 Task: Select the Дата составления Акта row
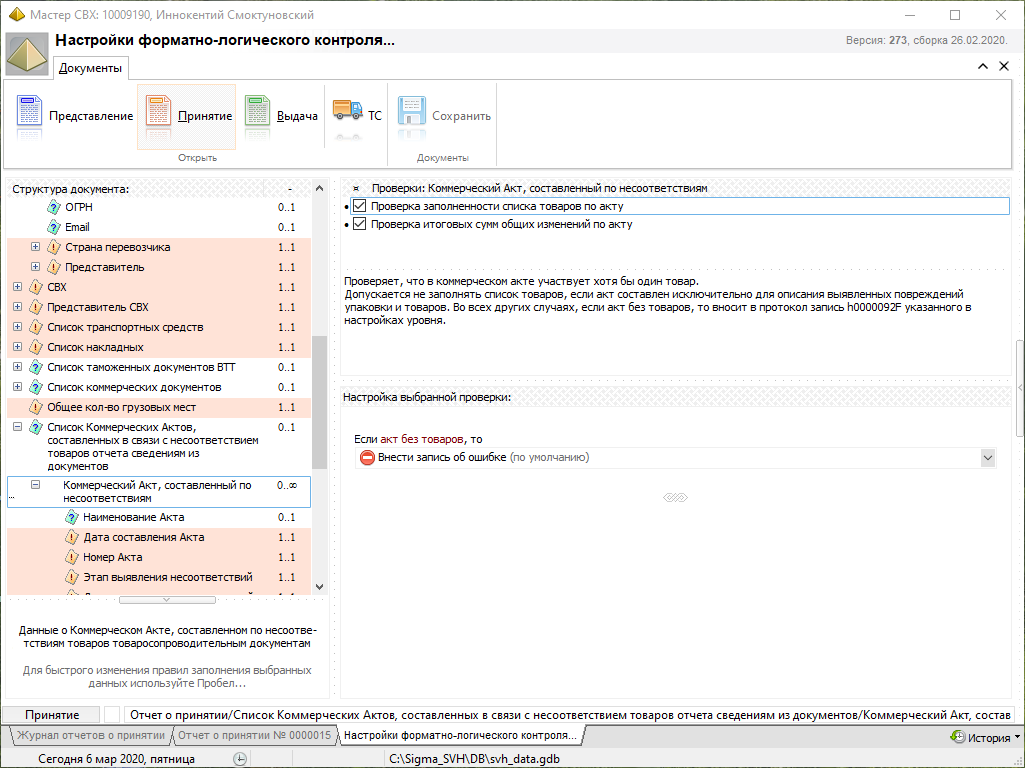tap(159, 537)
